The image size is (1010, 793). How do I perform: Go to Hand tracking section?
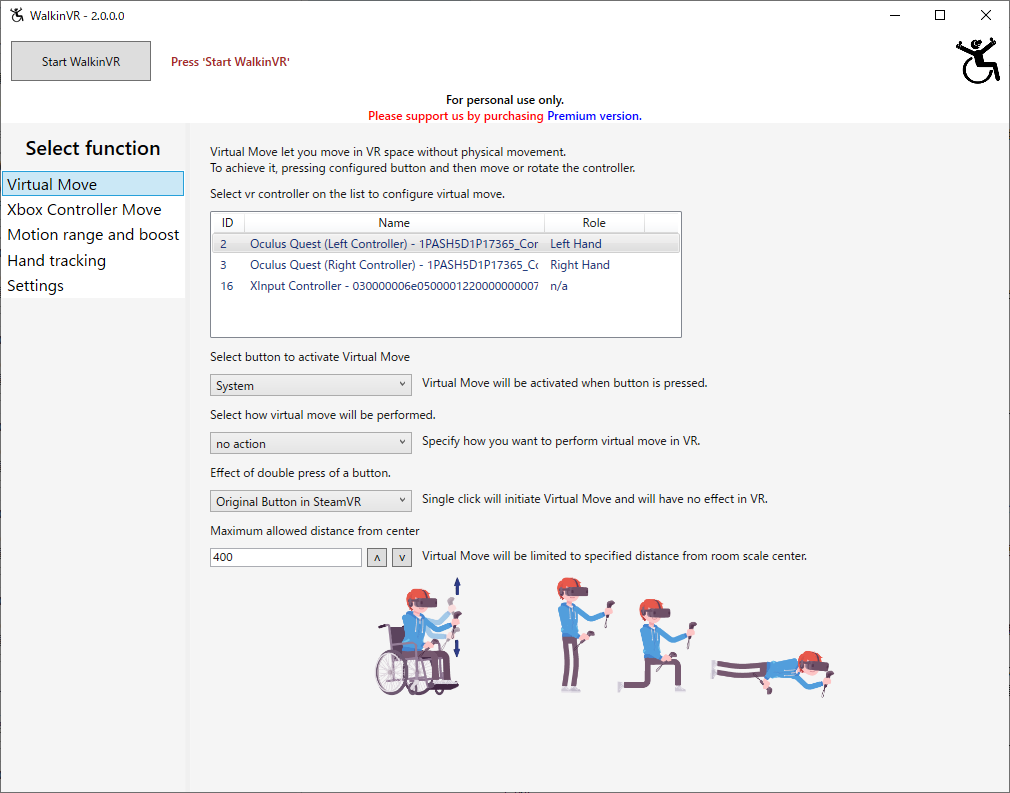(93, 260)
